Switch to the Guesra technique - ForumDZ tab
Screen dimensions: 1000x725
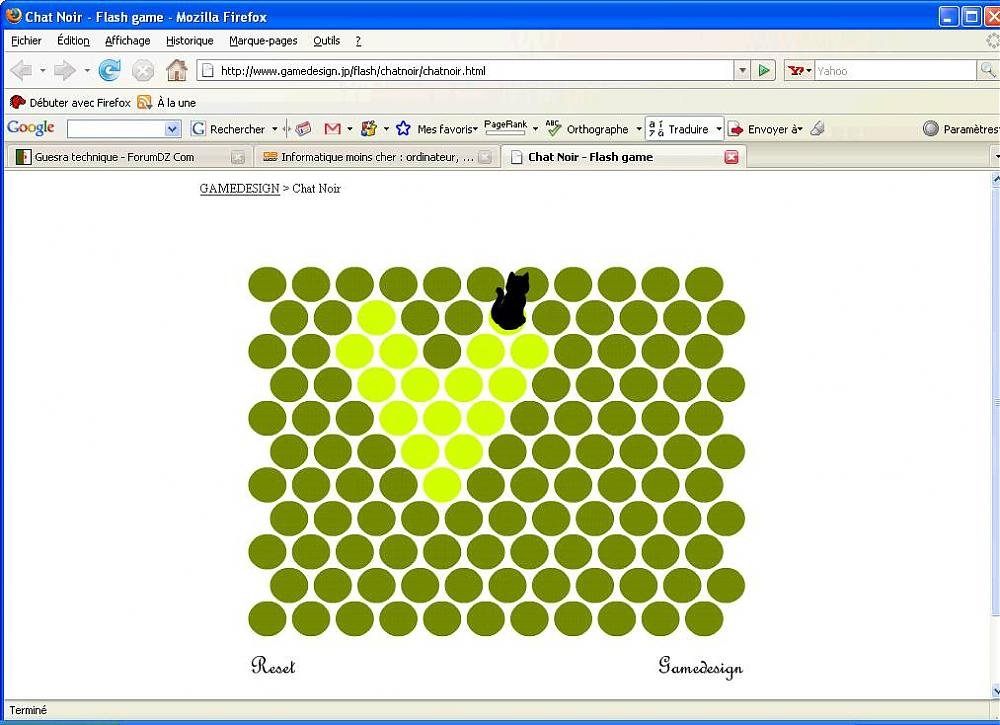coord(114,157)
